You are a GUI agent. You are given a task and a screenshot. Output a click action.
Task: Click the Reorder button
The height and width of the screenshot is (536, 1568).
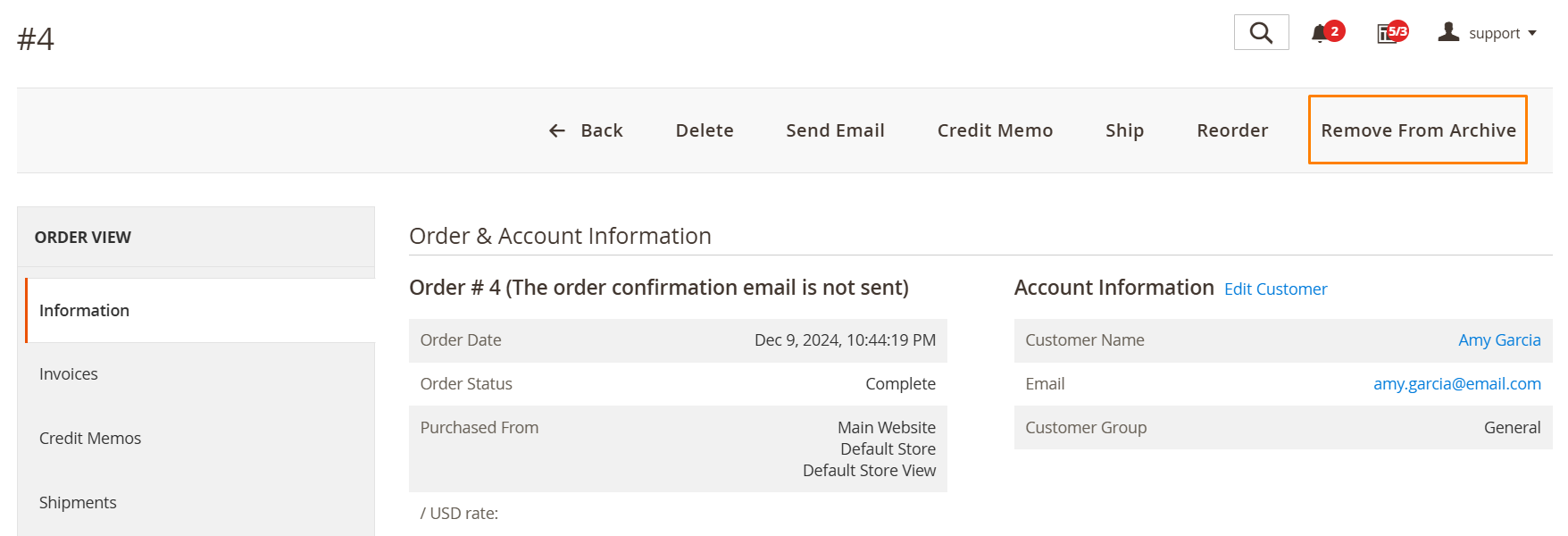pos(1232,130)
